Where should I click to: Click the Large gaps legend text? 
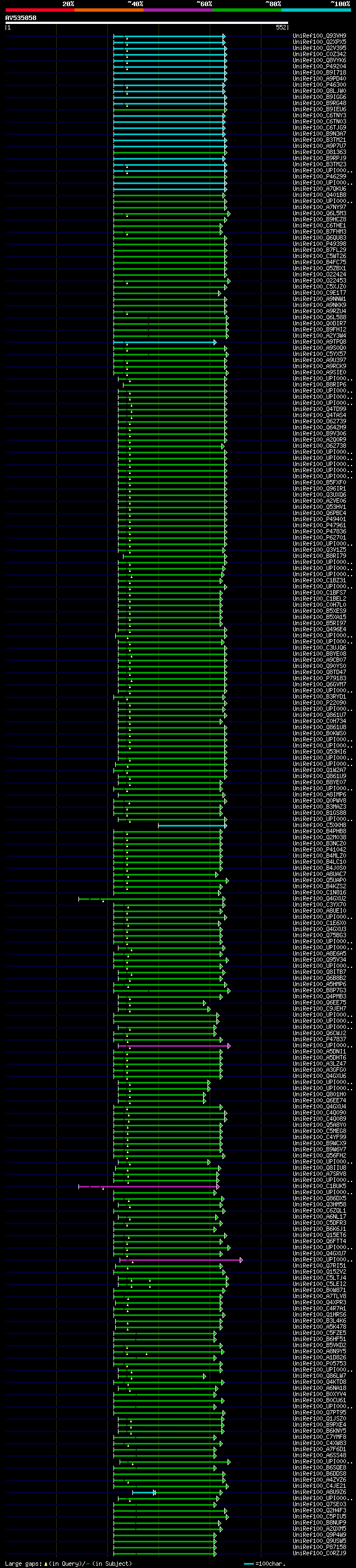pyautogui.click(x=68, y=1564)
